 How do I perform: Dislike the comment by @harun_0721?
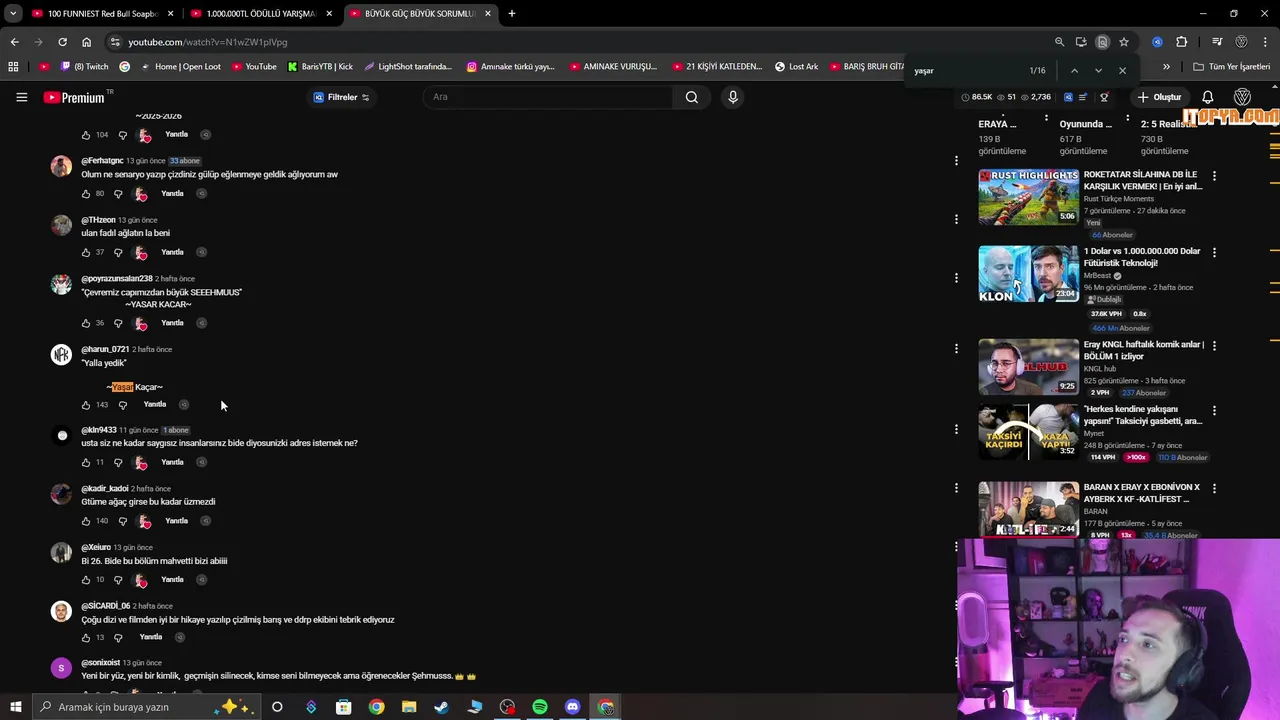122,405
